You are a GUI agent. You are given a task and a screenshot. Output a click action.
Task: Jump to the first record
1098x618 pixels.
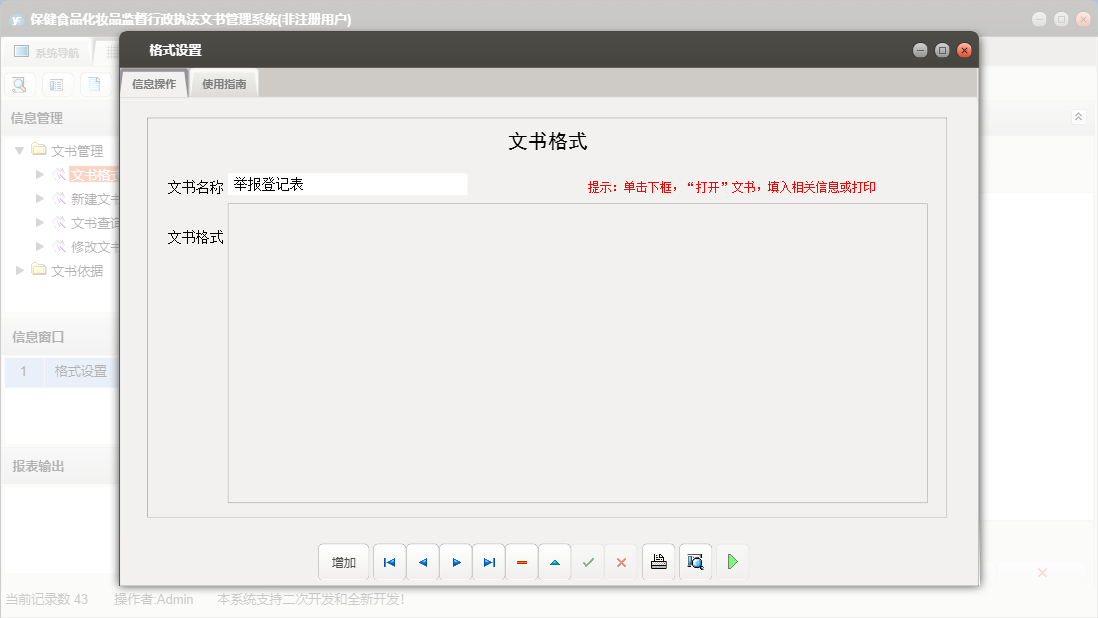pos(389,562)
